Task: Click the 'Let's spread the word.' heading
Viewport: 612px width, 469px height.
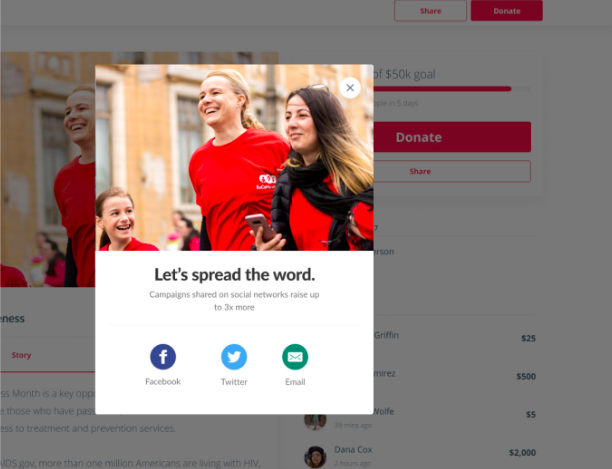Action: (x=235, y=275)
